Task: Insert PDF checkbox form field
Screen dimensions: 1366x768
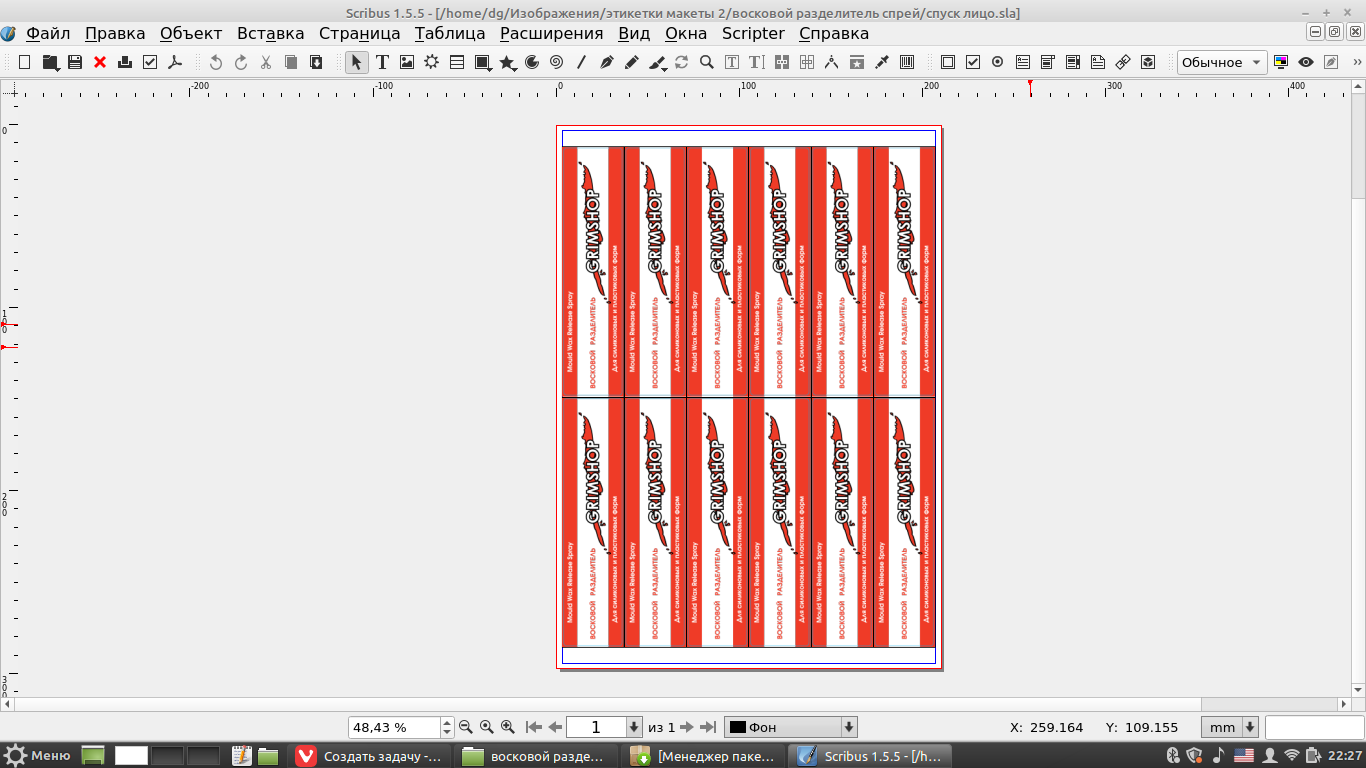Action: 972,62
